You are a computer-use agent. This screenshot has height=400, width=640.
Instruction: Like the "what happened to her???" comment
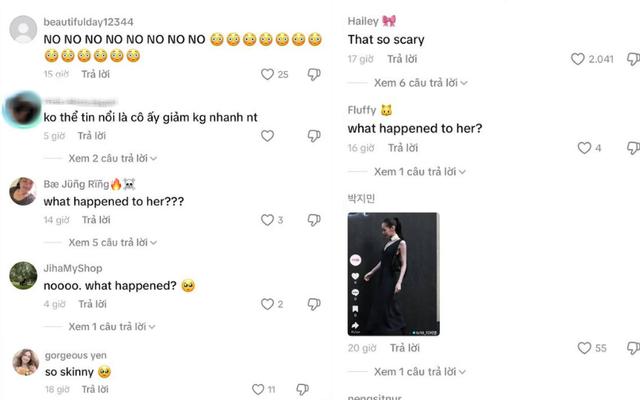pos(267,220)
